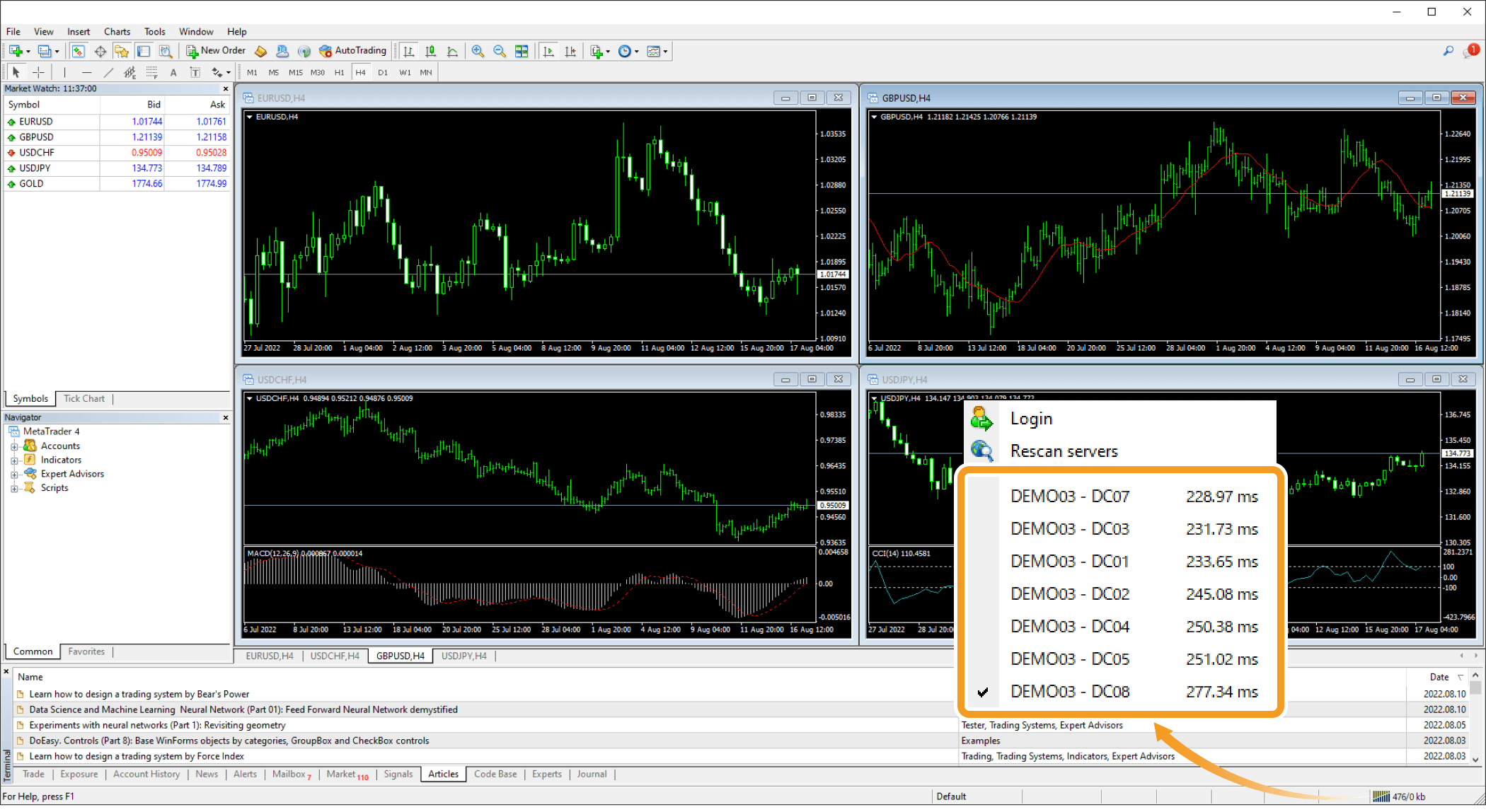Switch timeframe to M15

[x=296, y=72]
